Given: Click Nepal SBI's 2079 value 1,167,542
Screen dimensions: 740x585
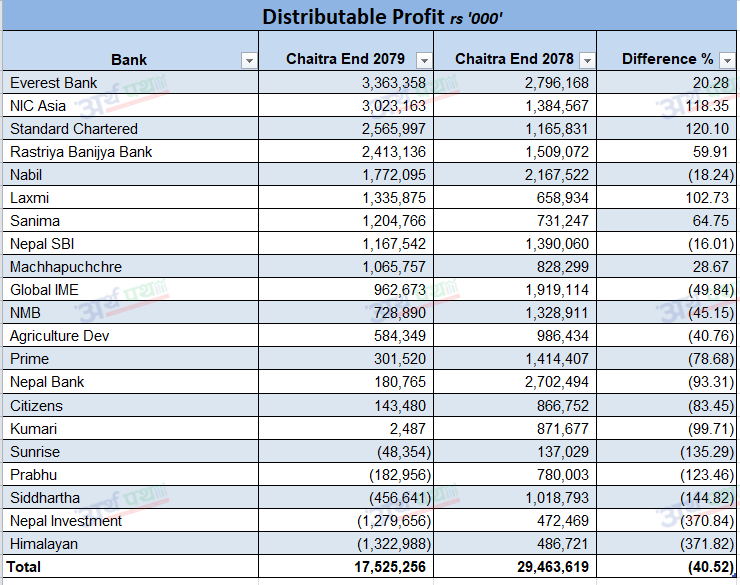Looking at the screenshot, I should (x=394, y=244).
